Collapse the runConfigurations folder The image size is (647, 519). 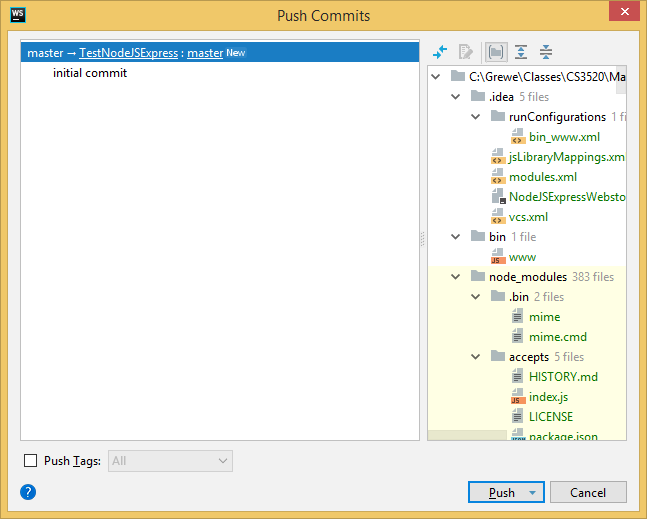[475, 117]
